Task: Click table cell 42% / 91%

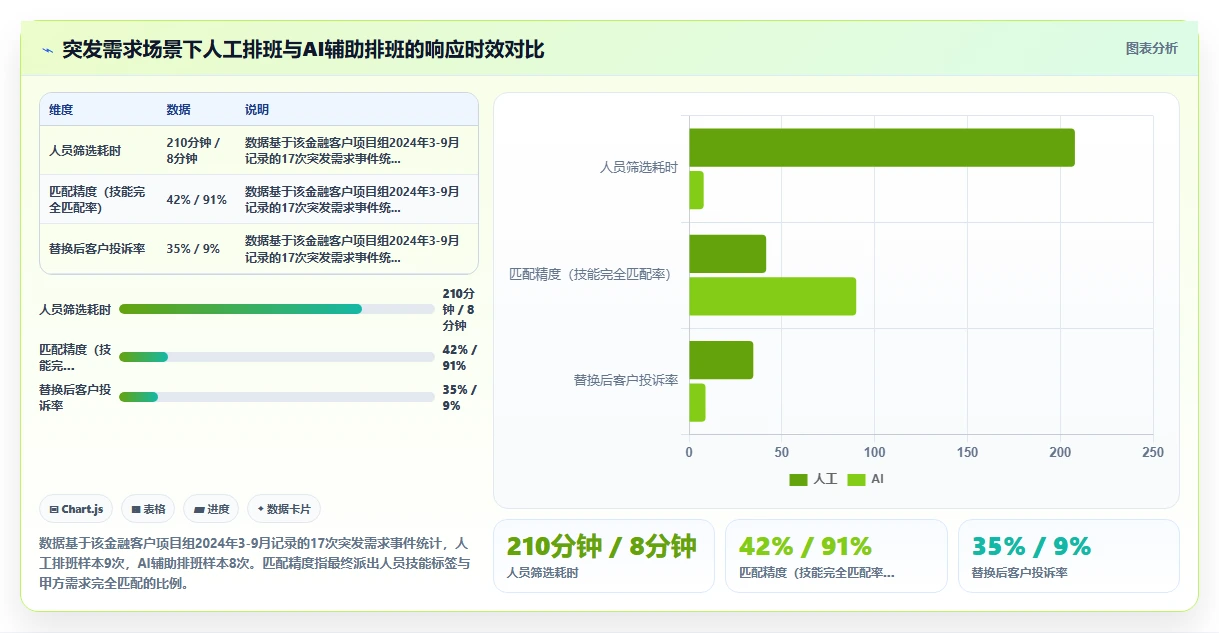Action: point(196,199)
